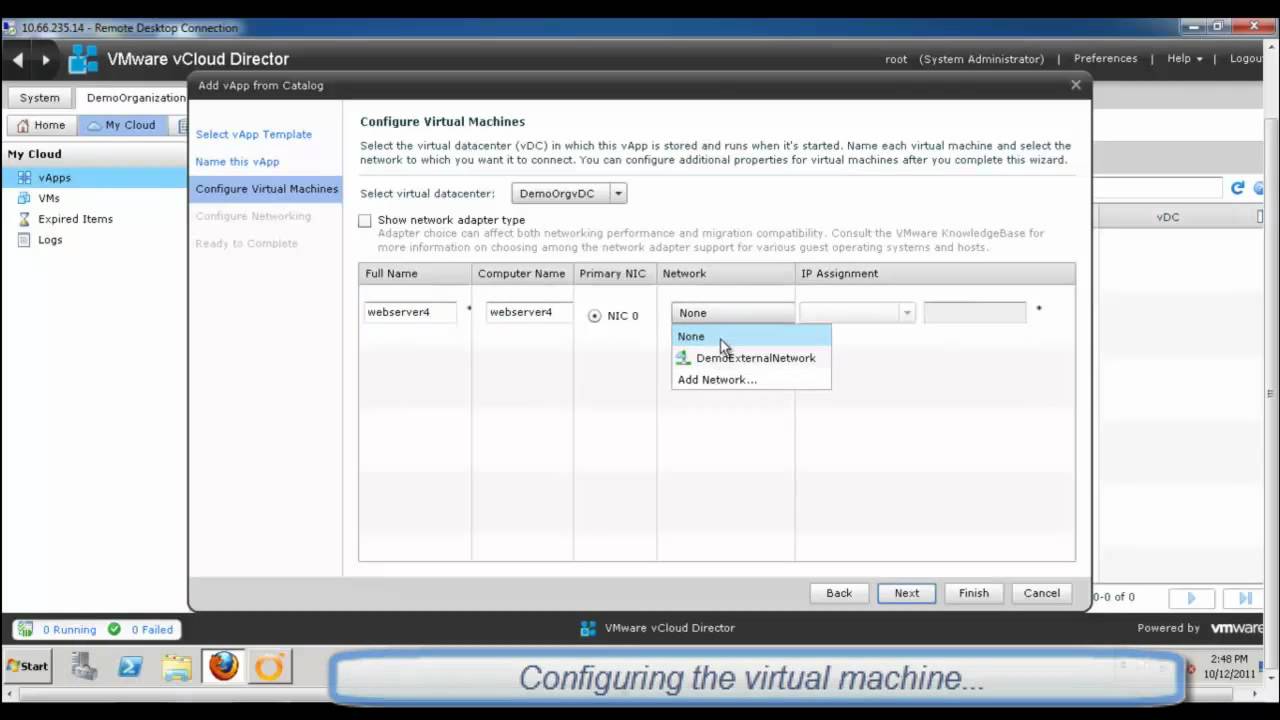
Task: Click the Windows Start button
Action: pyautogui.click(x=27, y=666)
